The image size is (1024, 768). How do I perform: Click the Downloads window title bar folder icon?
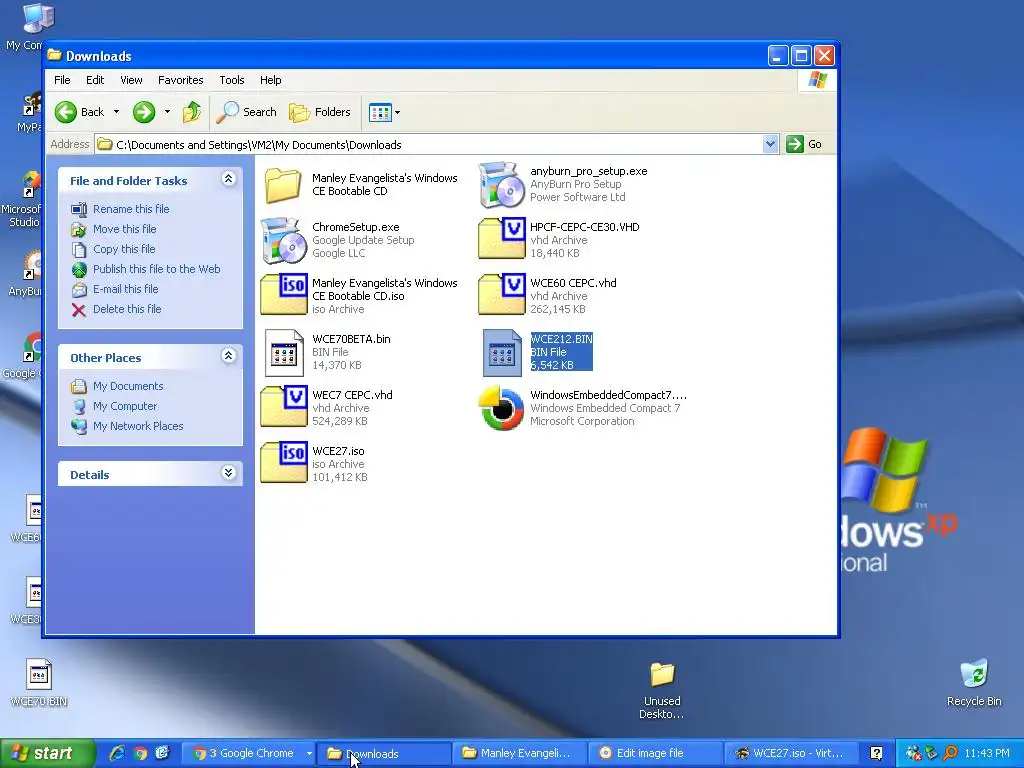point(55,56)
